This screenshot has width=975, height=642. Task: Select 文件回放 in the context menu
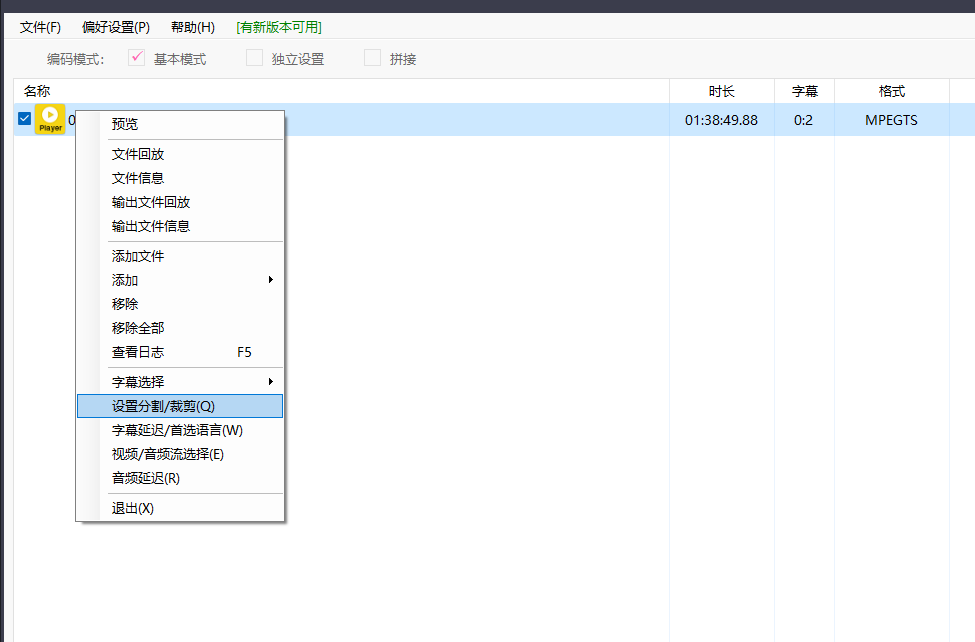(180, 154)
